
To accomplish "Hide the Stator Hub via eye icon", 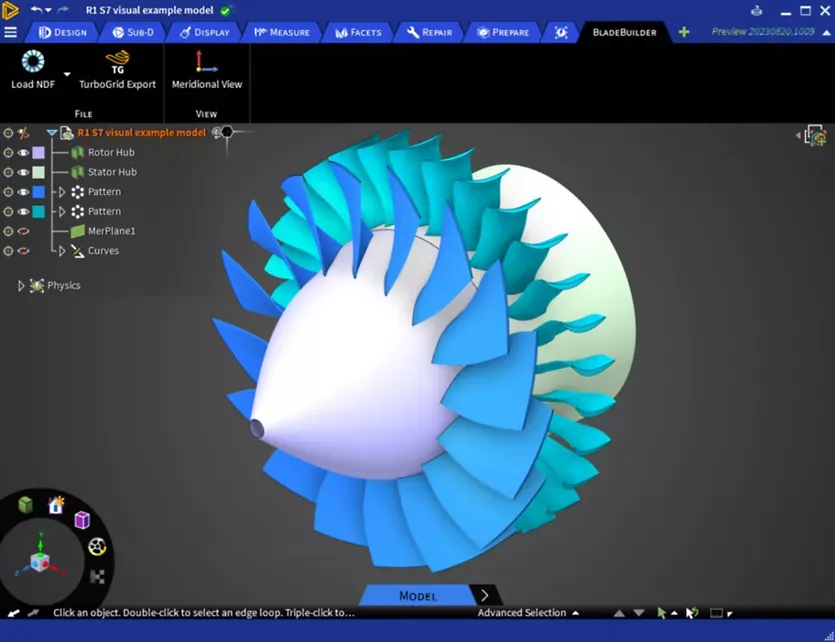I will tap(23, 172).
